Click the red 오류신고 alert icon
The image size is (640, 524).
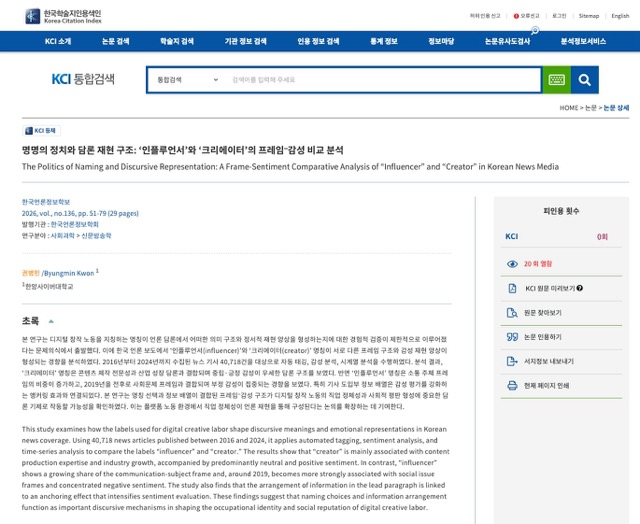pyautogui.click(x=516, y=16)
